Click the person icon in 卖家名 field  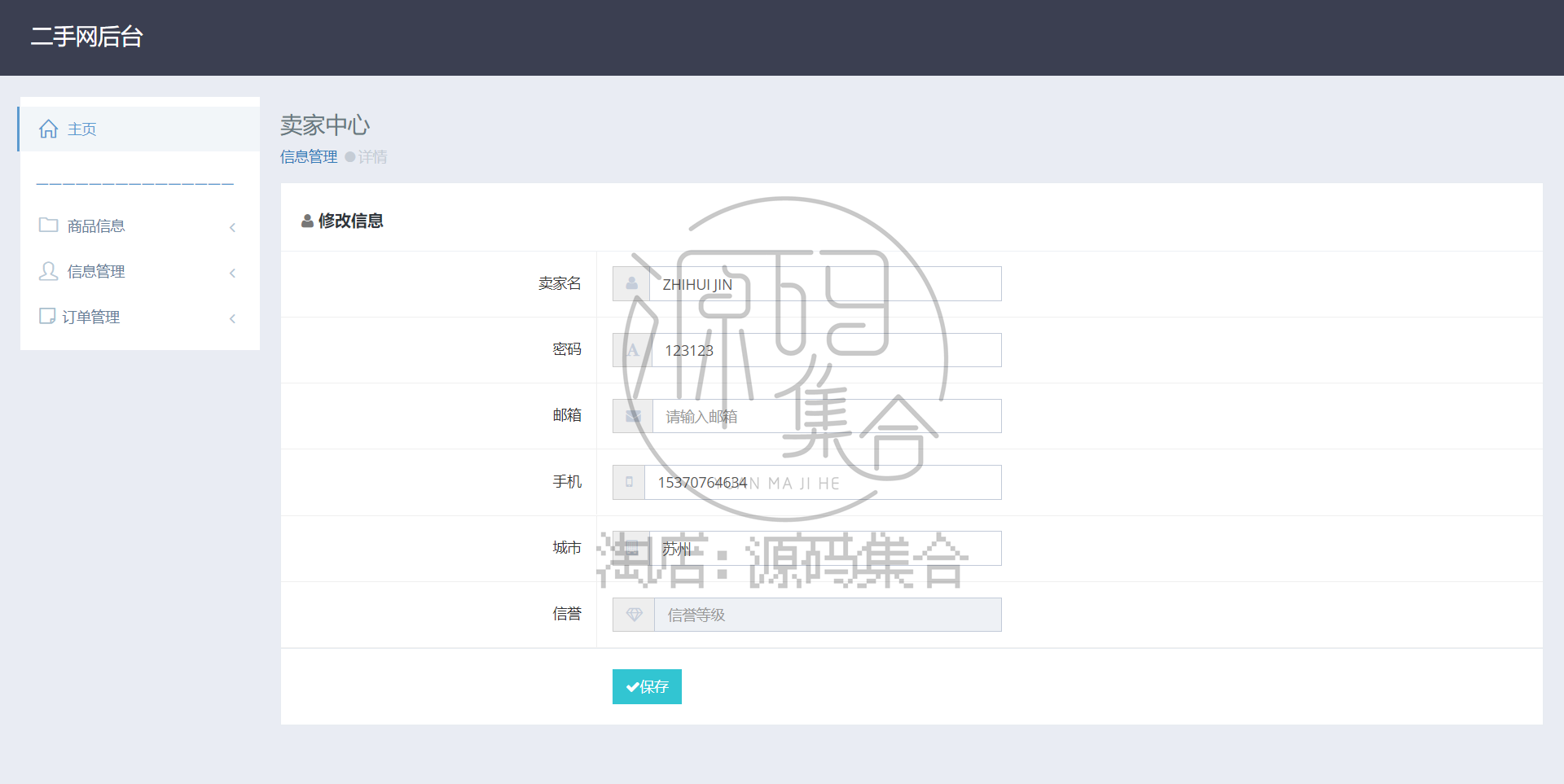pos(631,284)
